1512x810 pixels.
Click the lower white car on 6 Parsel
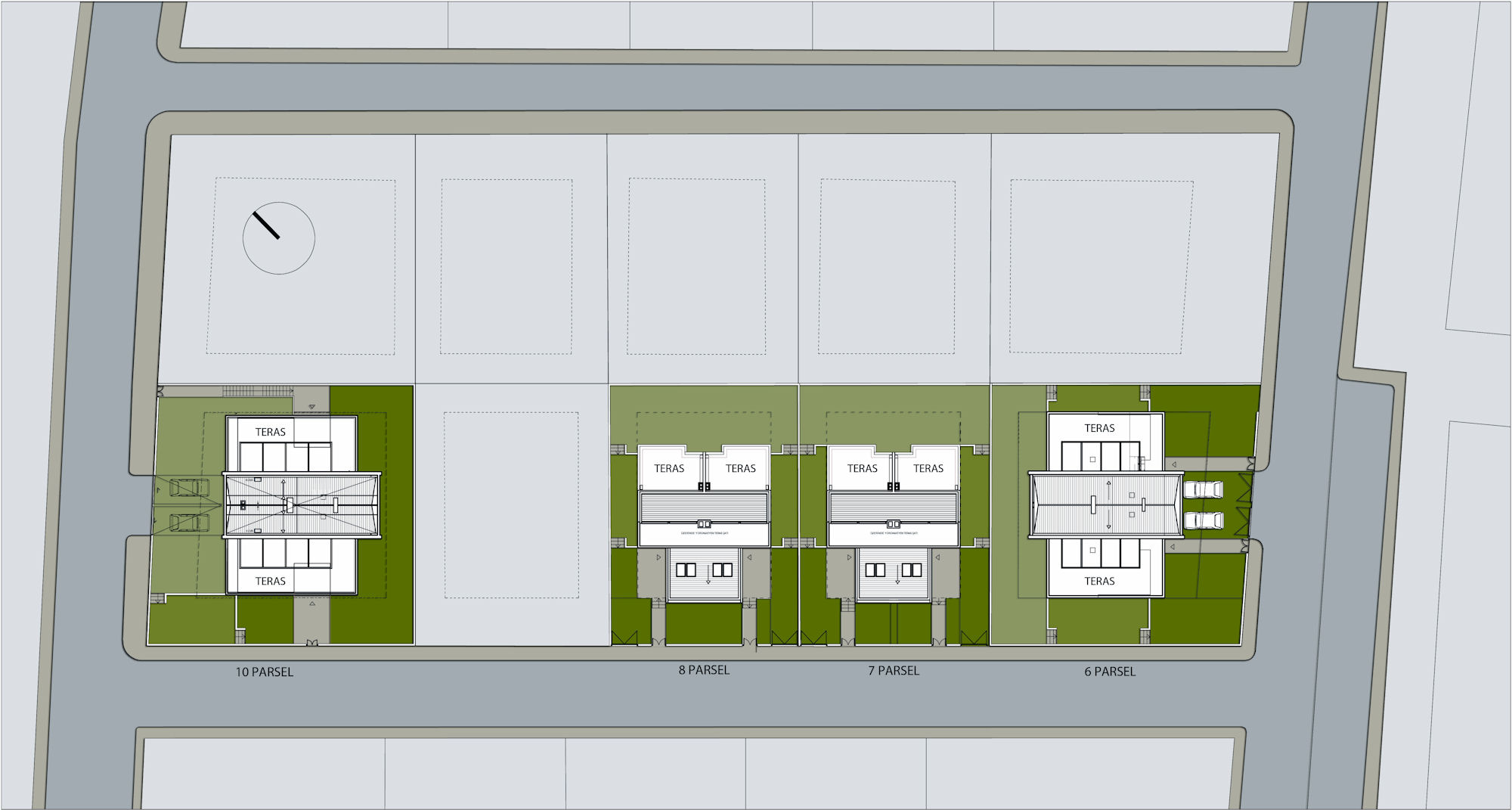pyautogui.click(x=1204, y=520)
